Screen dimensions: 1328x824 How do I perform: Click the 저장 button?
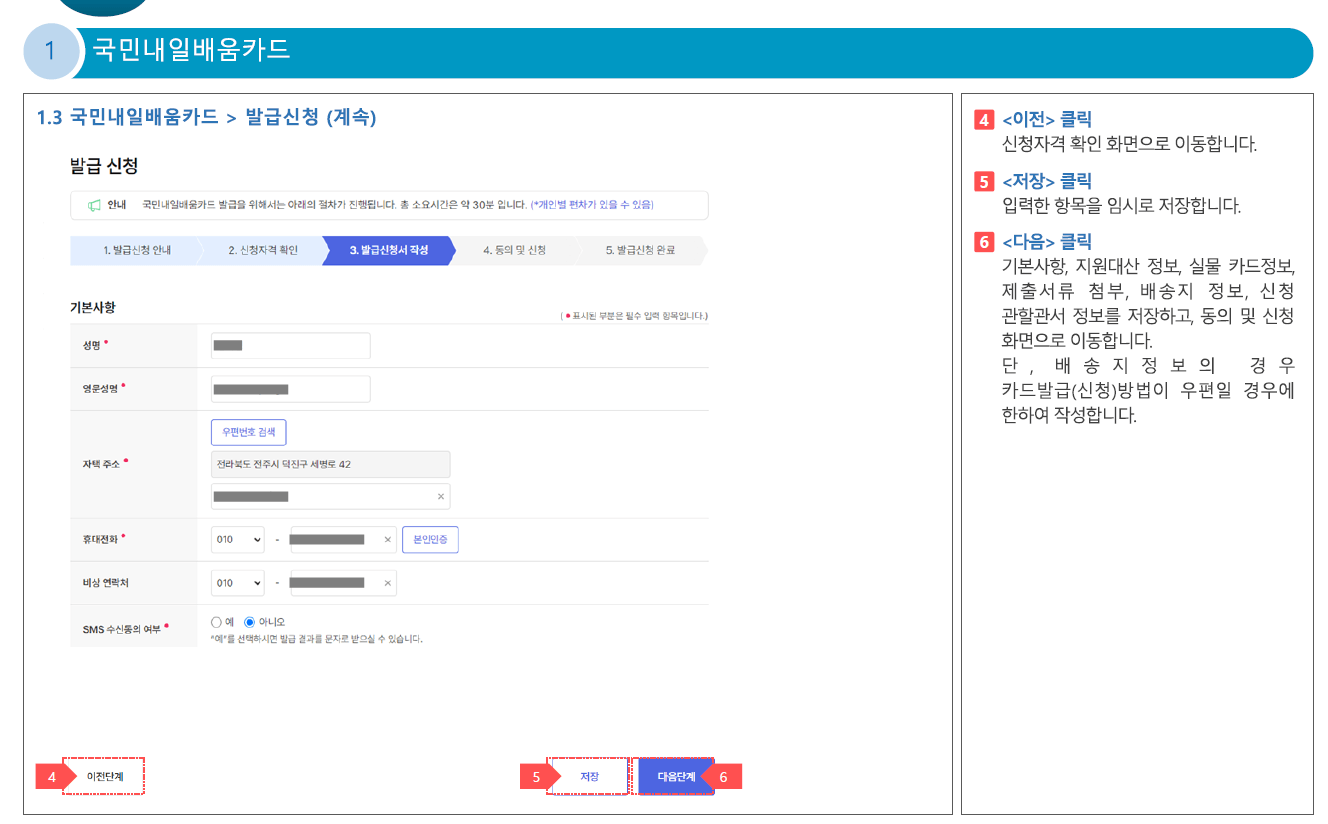589,776
